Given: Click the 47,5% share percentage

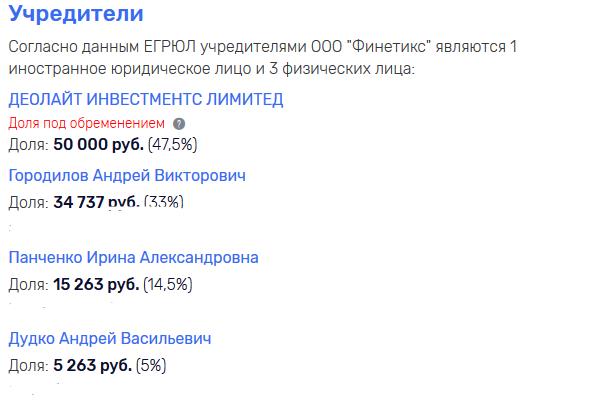Looking at the screenshot, I should [172, 145].
